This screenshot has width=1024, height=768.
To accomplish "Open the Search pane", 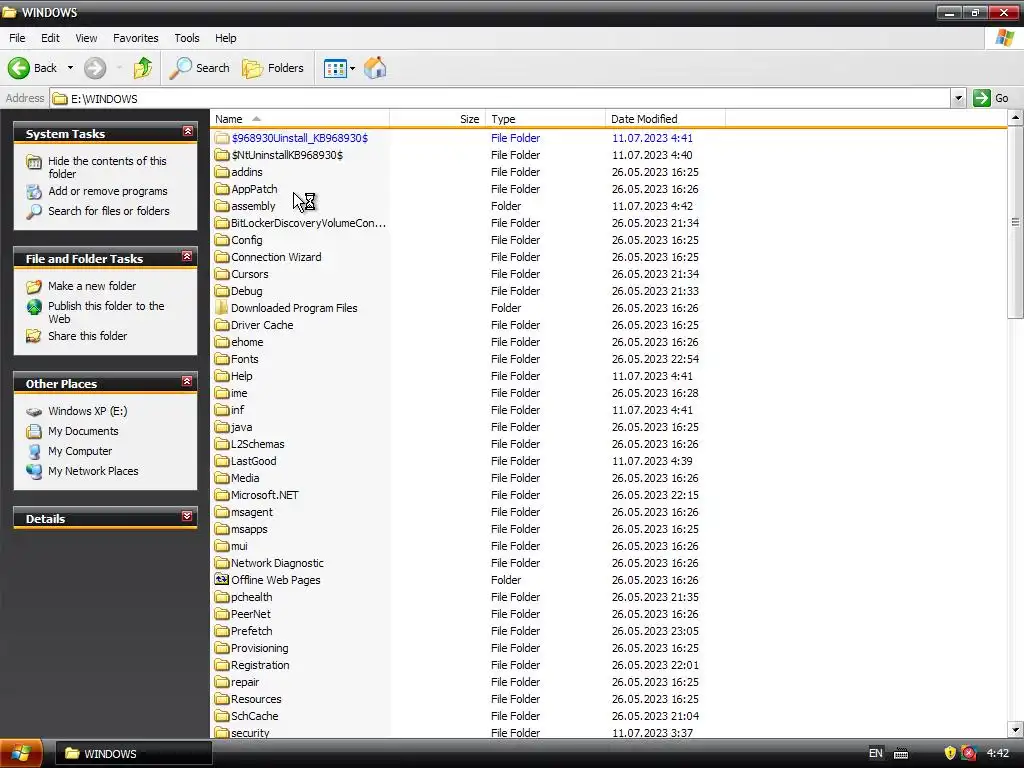I will pos(199,68).
